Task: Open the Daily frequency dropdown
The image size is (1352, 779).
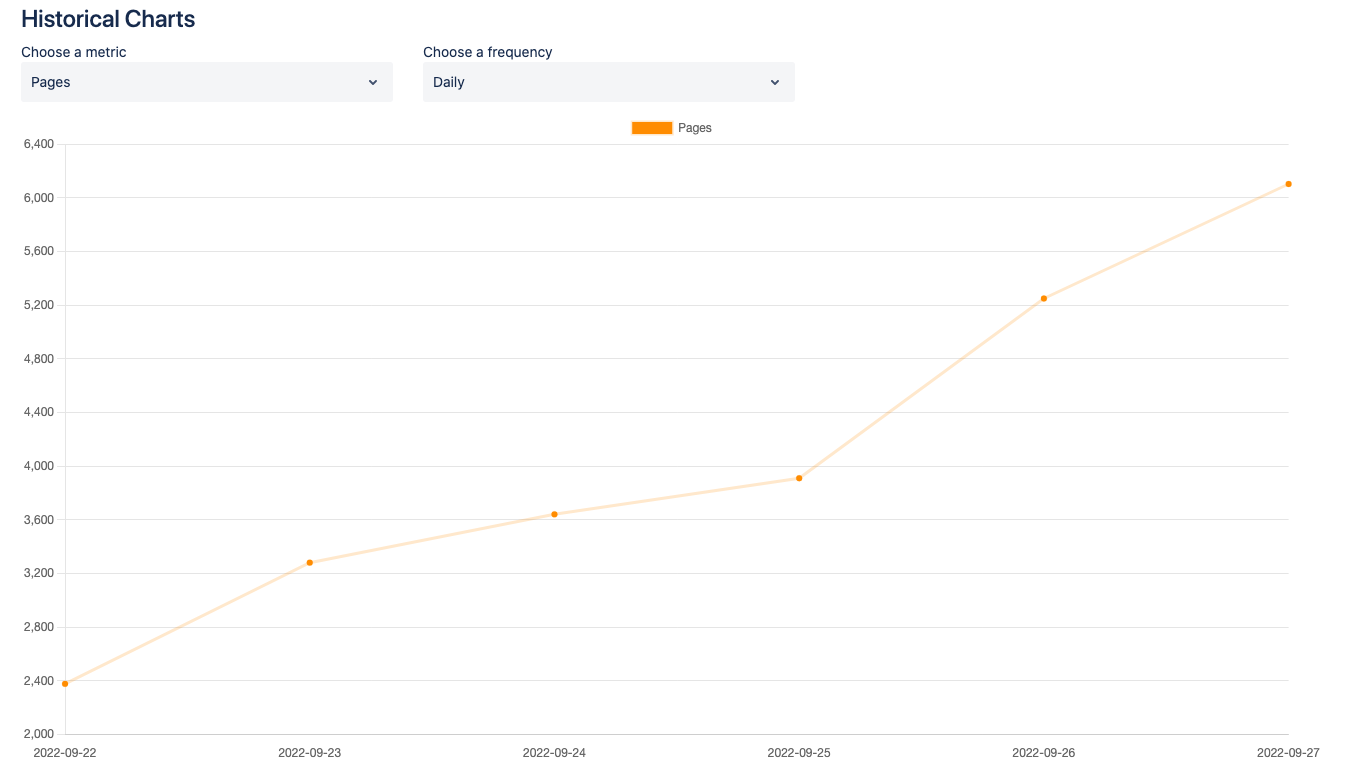Action: (x=608, y=82)
